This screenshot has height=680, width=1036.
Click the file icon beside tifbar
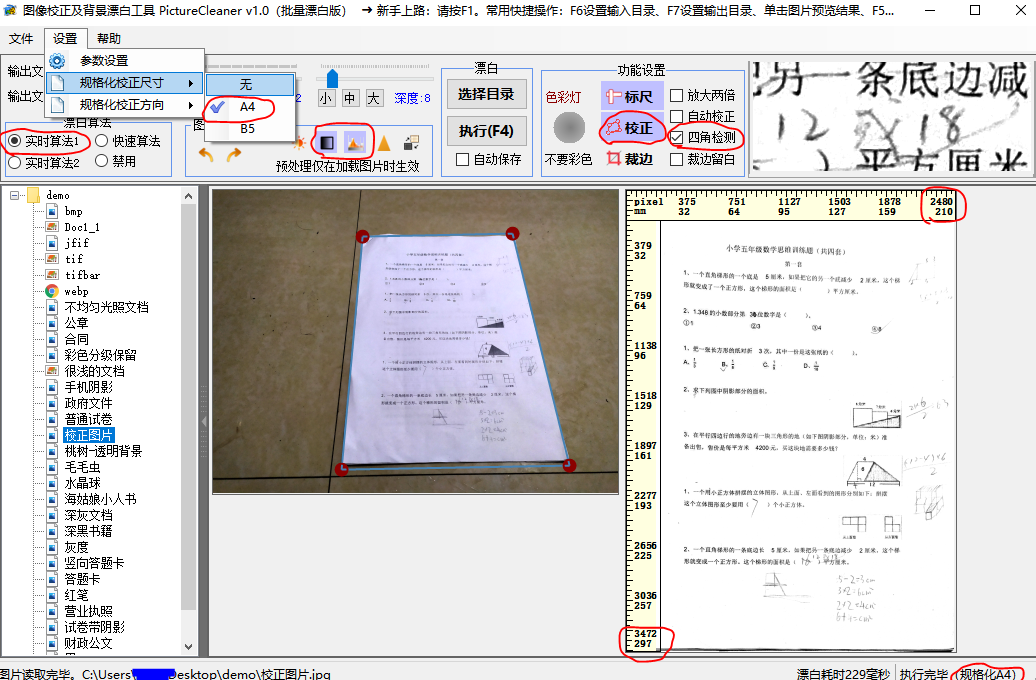(x=52, y=274)
